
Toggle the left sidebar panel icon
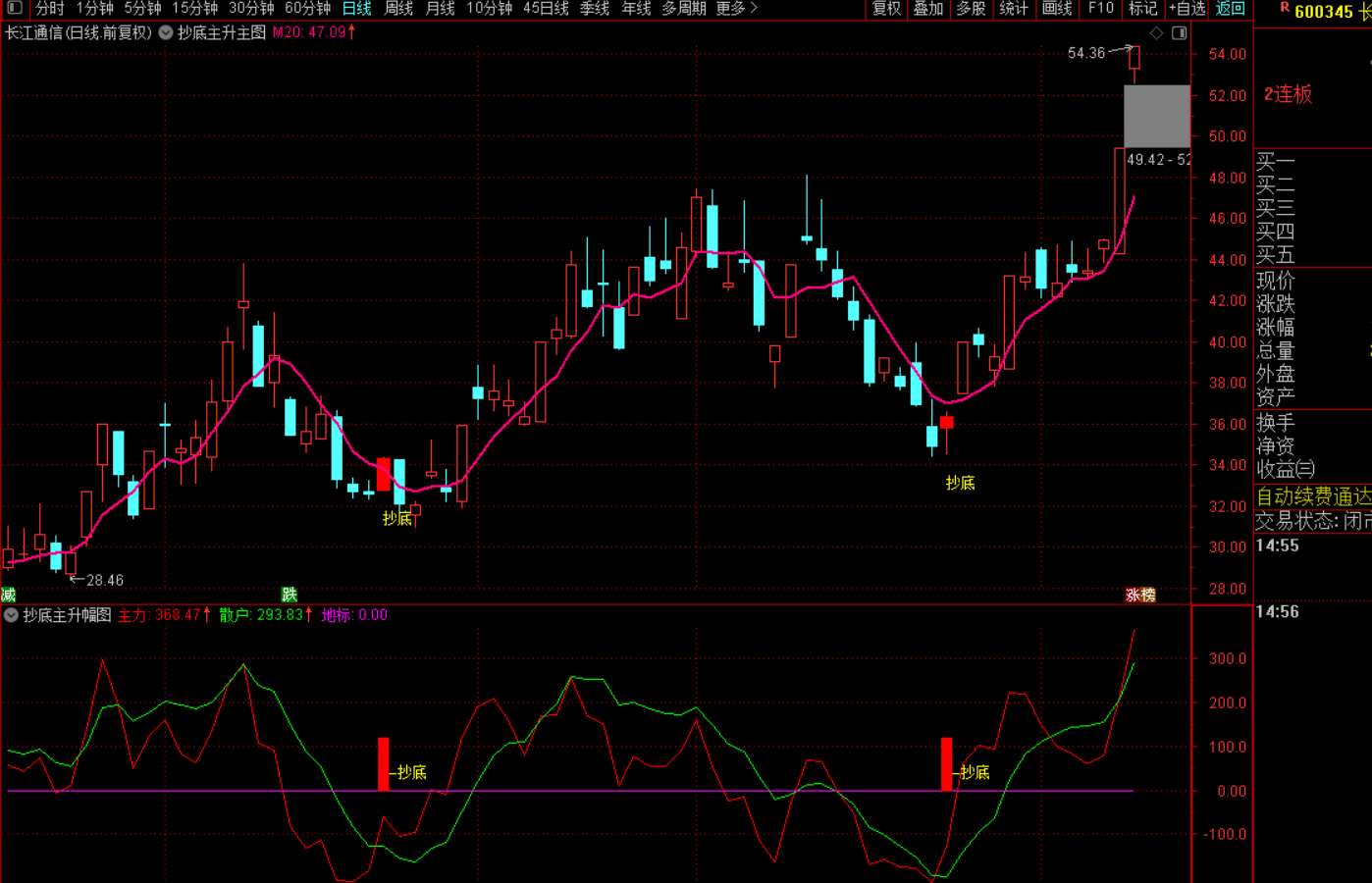click(x=15, y=8)
